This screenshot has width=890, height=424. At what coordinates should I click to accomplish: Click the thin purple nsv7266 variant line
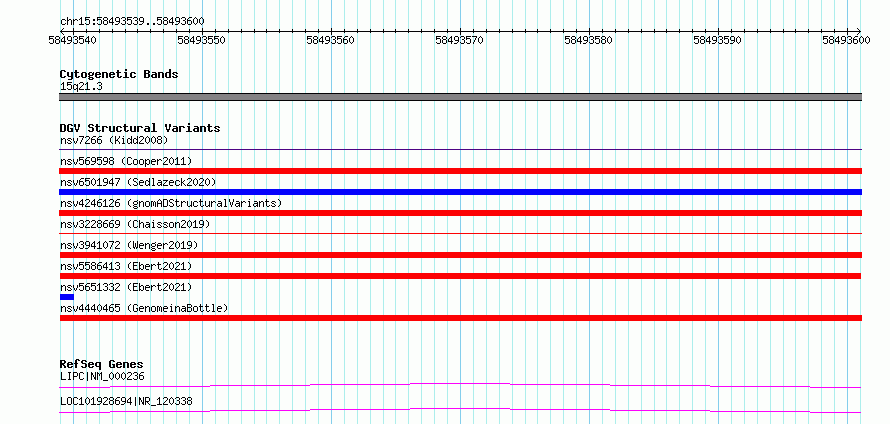point(460,150)
